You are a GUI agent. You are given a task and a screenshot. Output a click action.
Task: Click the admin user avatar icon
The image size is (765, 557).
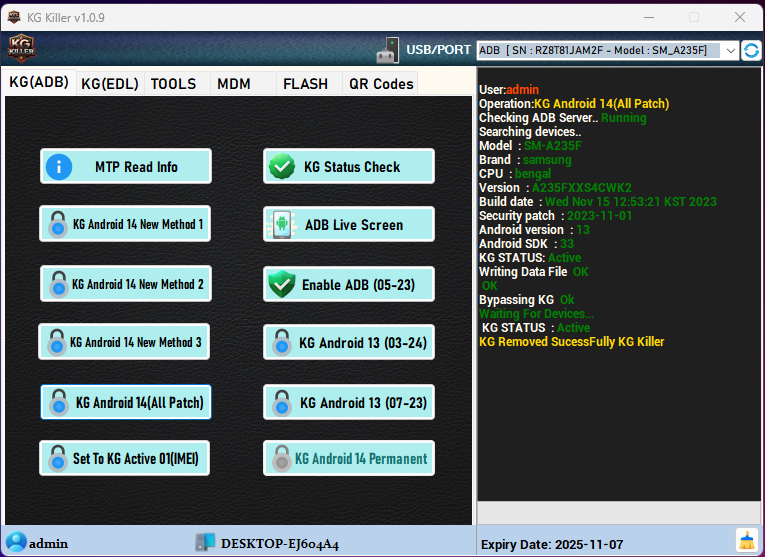coord(15,542)
